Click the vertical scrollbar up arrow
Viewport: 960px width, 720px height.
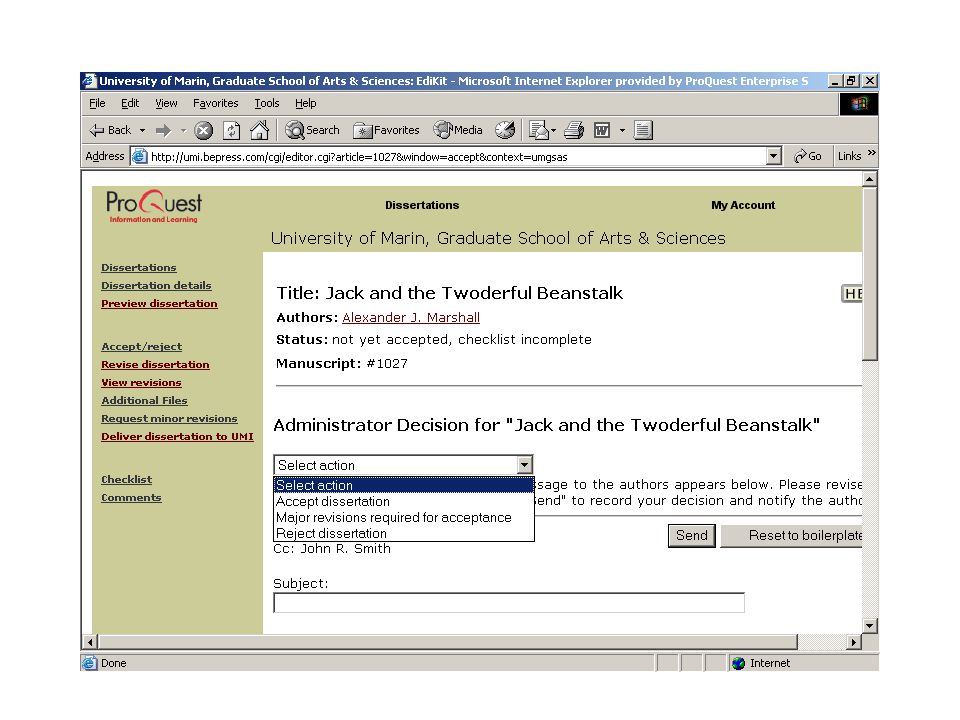pyautogui.click(x=869, y=179)
